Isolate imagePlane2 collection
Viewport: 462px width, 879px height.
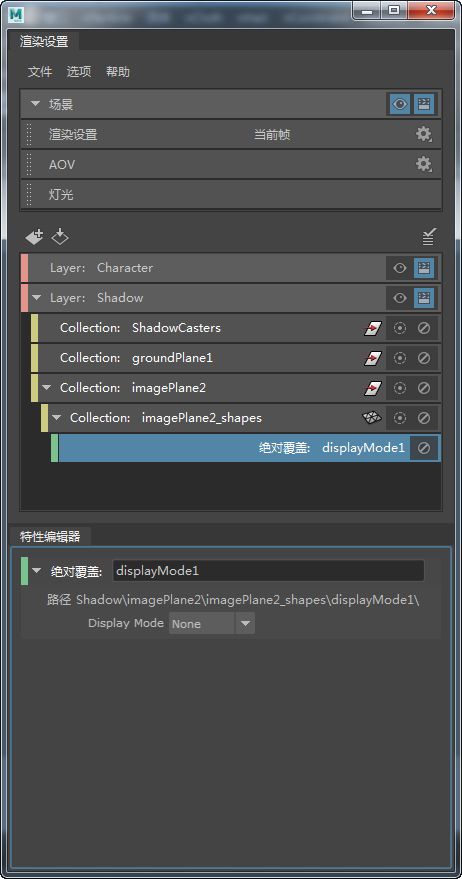(400, 388)
